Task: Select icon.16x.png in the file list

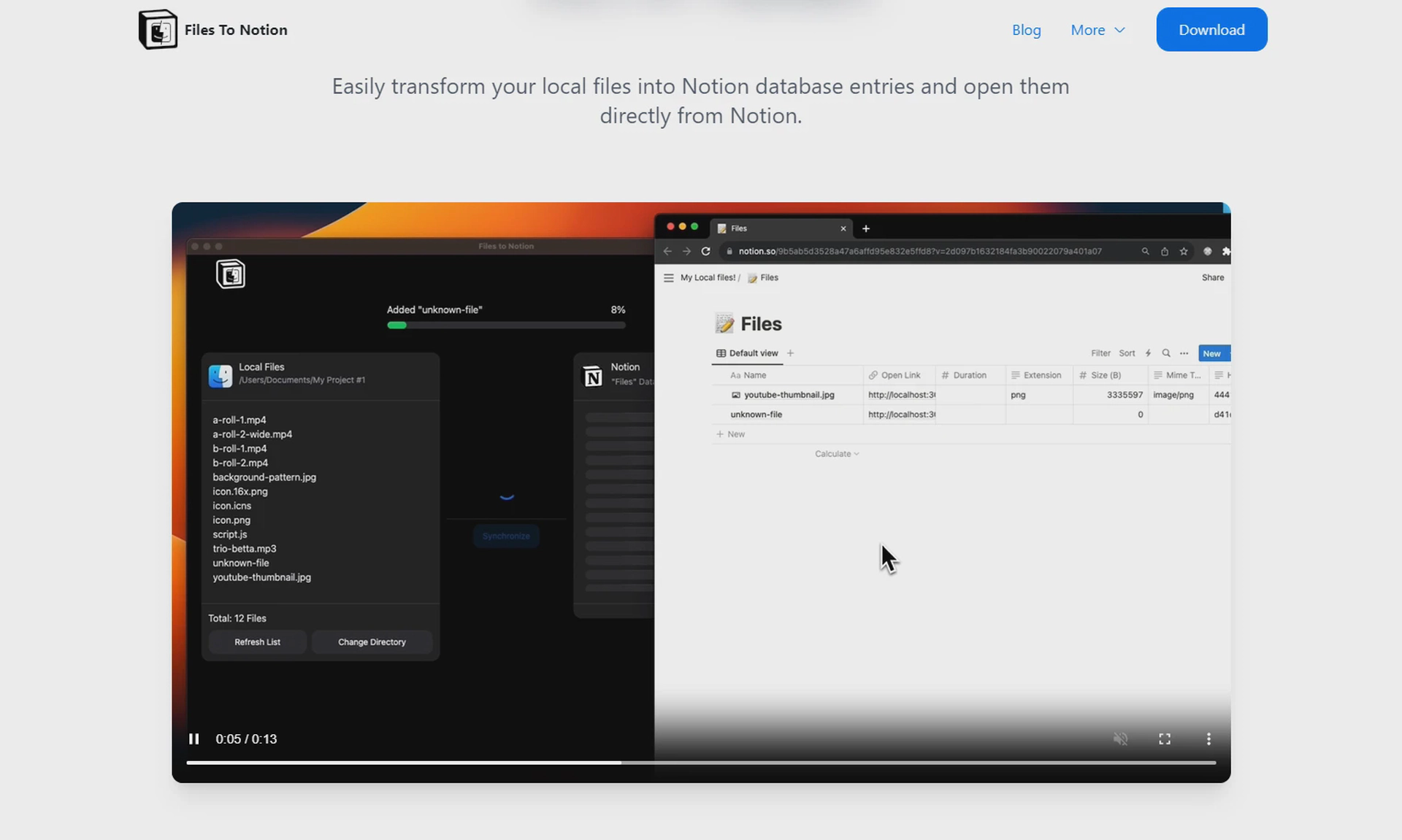Action: tap(240, 491)
